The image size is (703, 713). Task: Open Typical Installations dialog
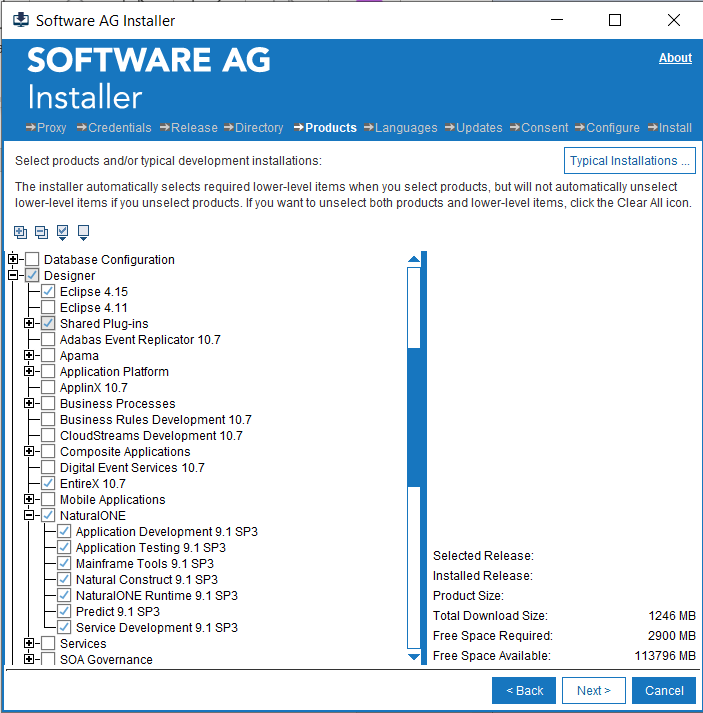click(x=630, y=161)
